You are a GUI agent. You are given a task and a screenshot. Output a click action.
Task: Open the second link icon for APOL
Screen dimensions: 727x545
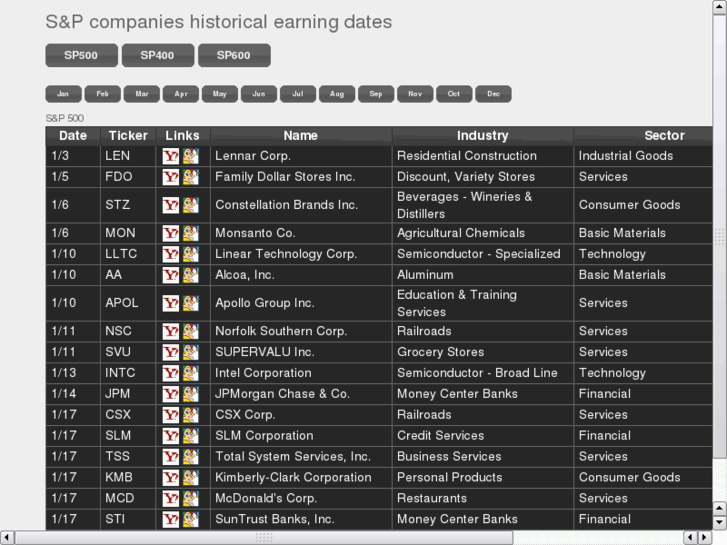(x=191, y=303)
